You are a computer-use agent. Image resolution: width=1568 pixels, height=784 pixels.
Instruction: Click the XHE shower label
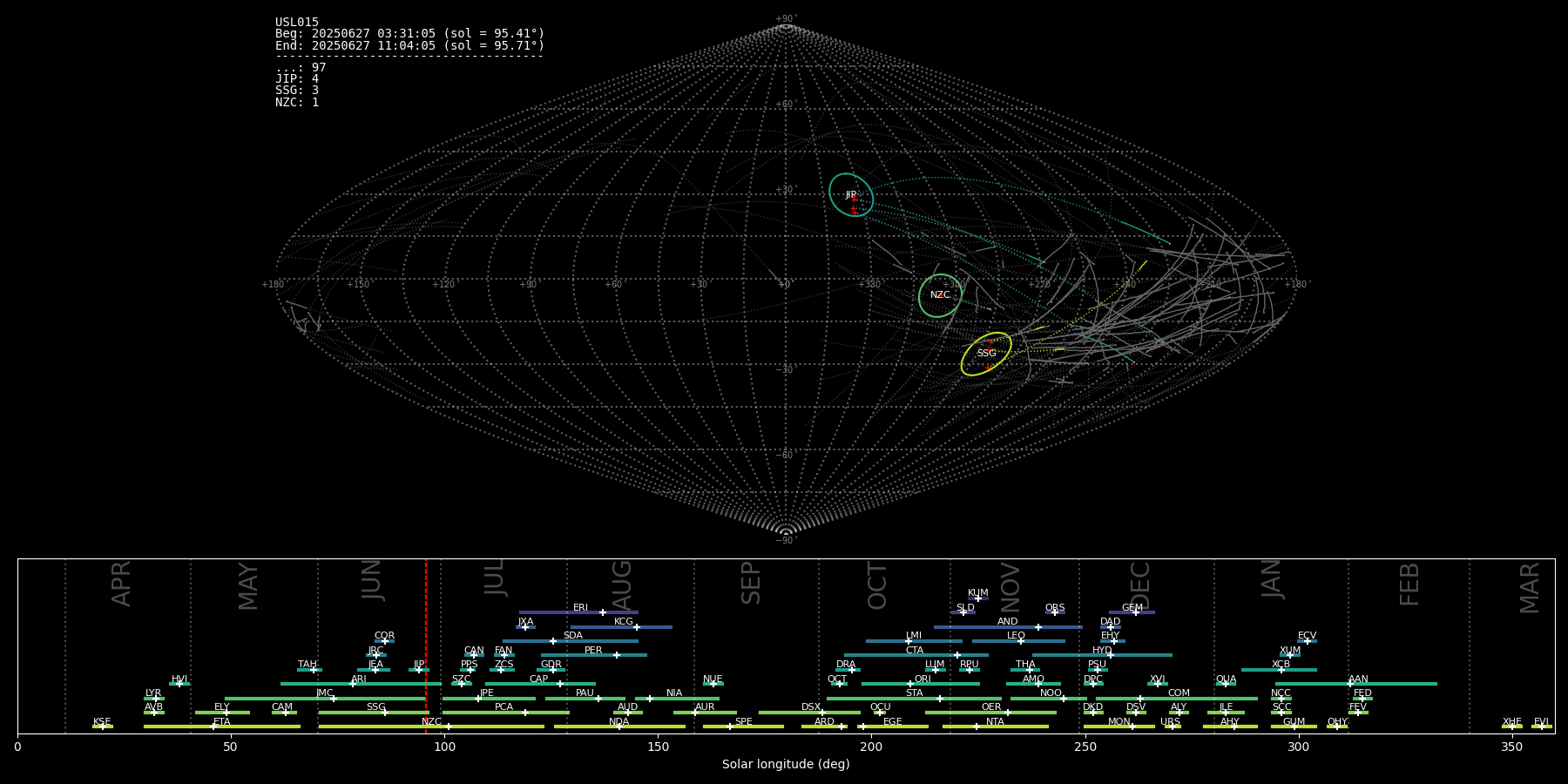pos(1511,722)
